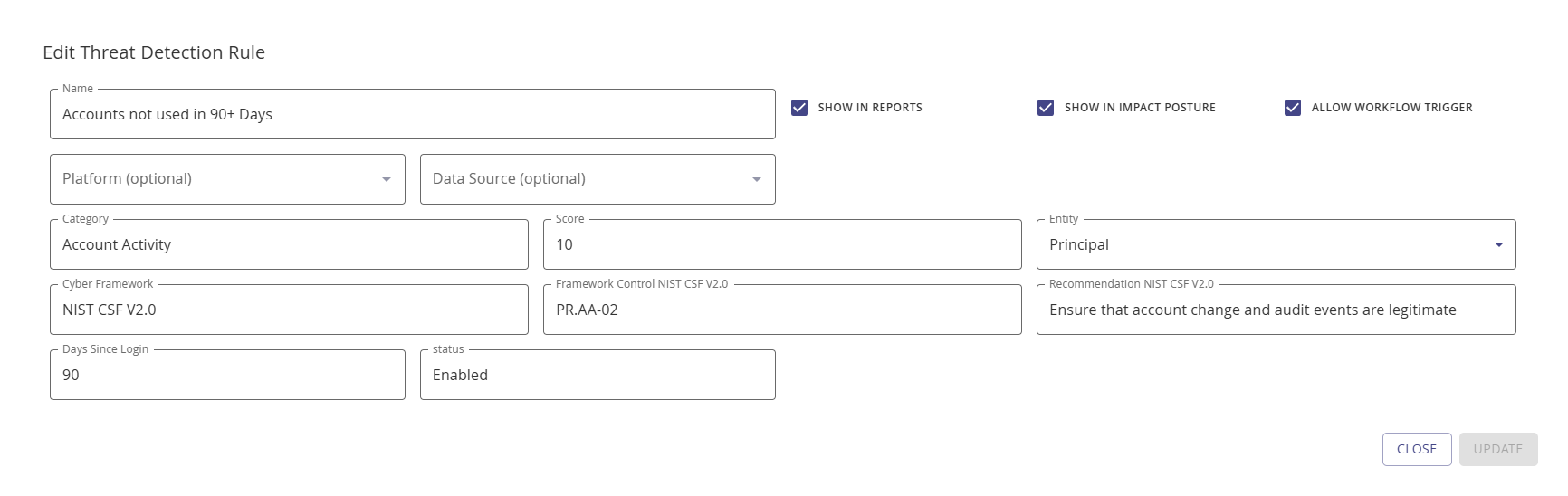
Task: Click the Show In Reports label
Action: [x=869, y=108]
